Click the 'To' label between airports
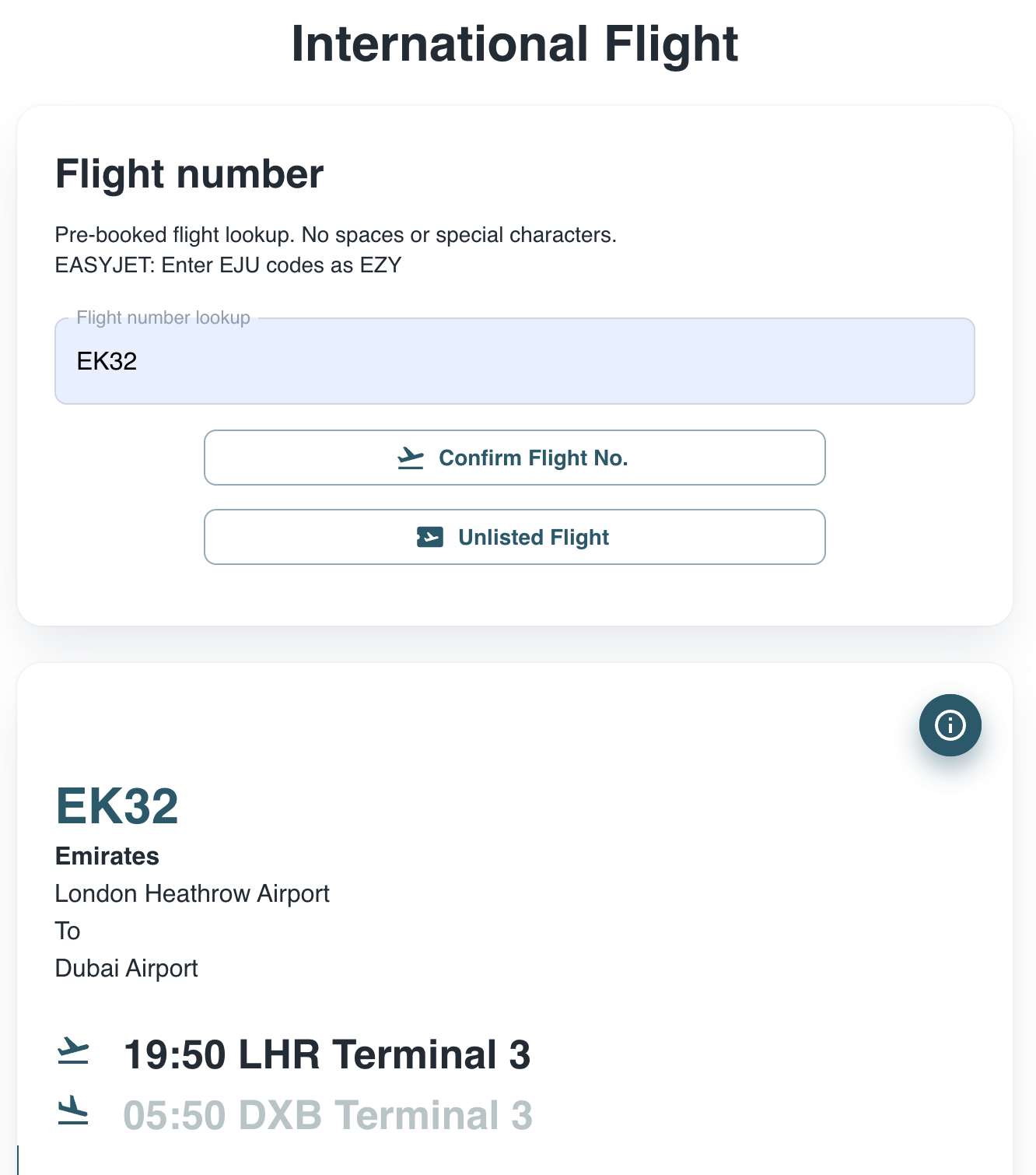This screenshot has width=1036, height=1175. click(x=68, y=931)
